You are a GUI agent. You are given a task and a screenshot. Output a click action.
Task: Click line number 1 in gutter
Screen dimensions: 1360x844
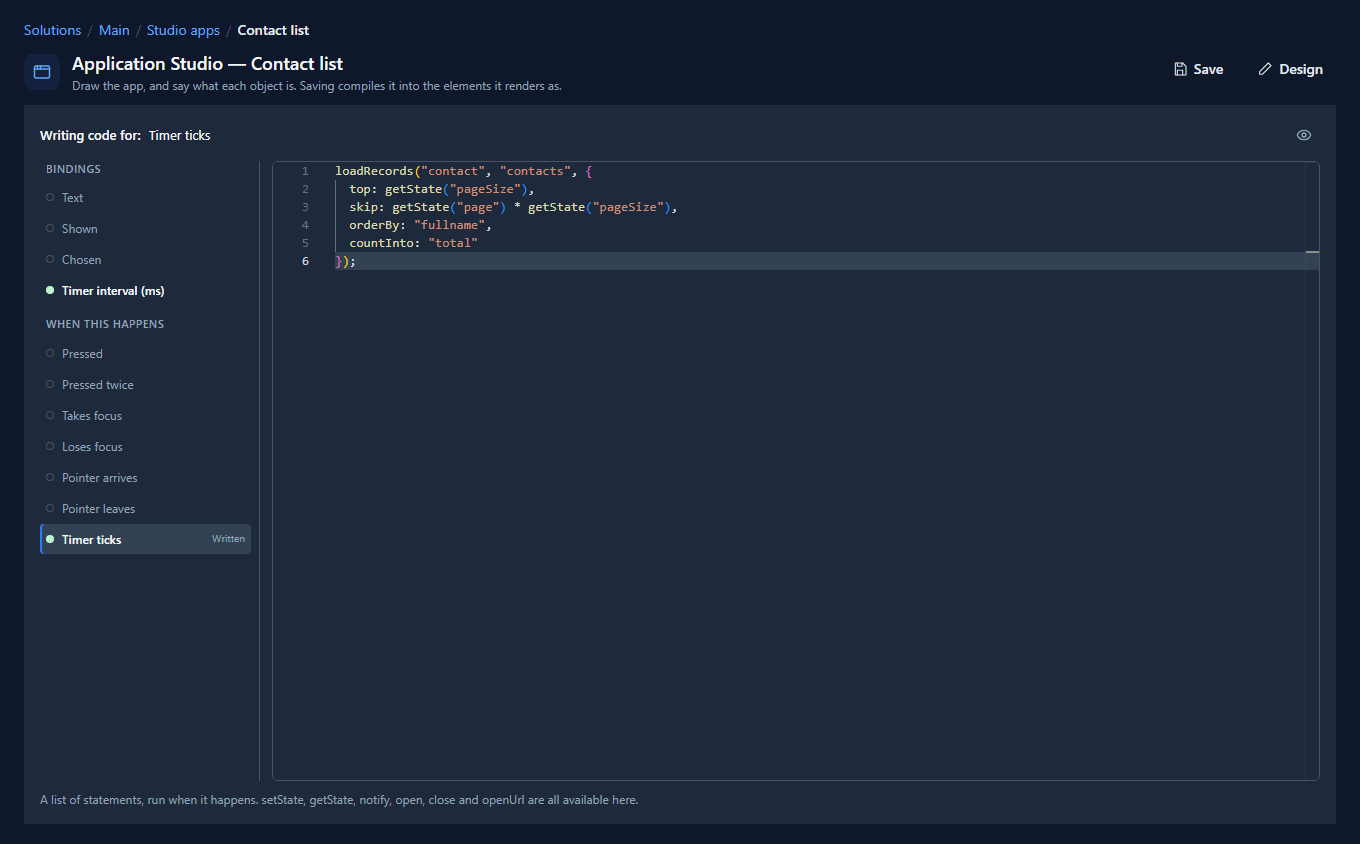[305, 171]
